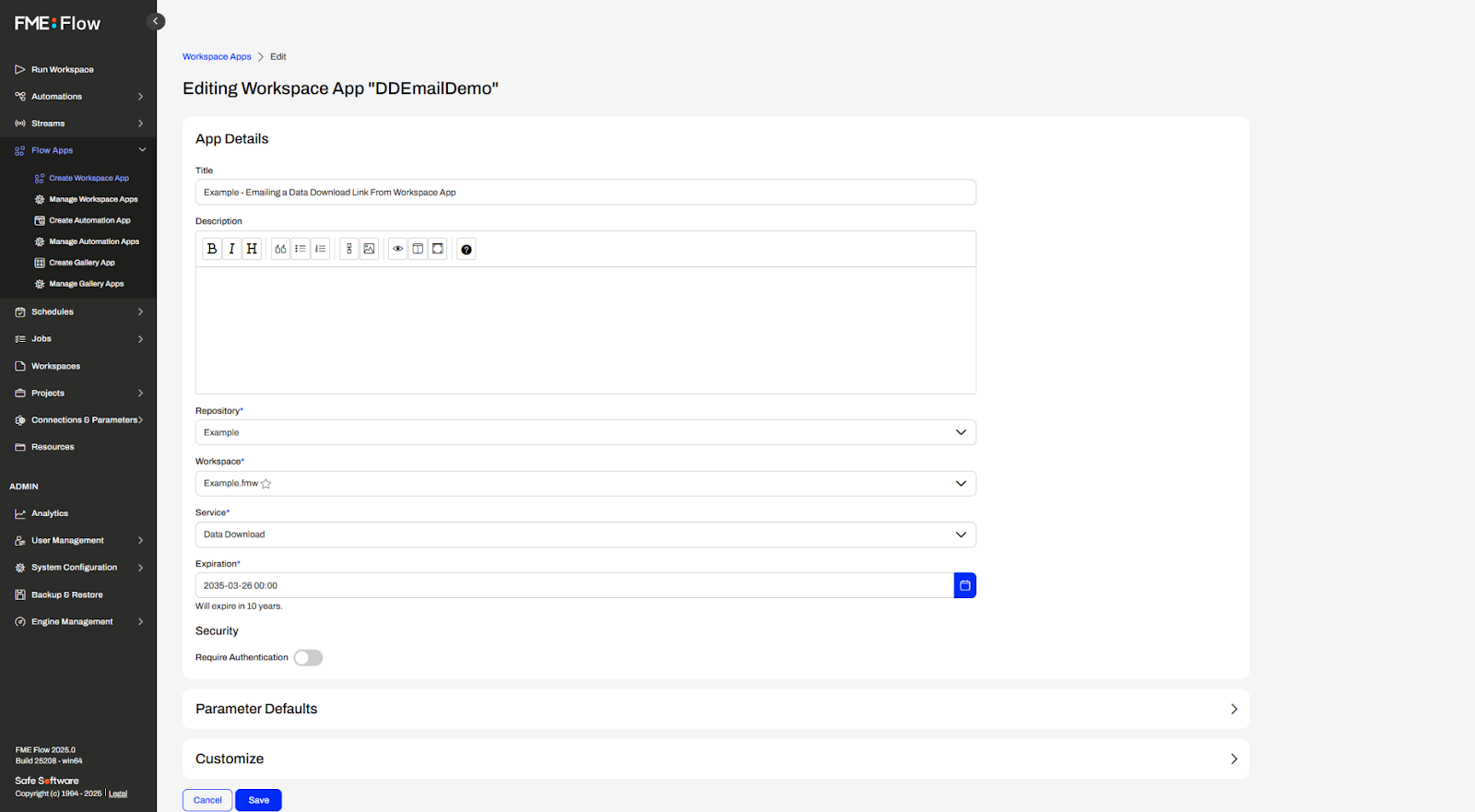Create a bulleted list in description
Viewport: 1475px width, 812px height.
click(x=301, y=249)
